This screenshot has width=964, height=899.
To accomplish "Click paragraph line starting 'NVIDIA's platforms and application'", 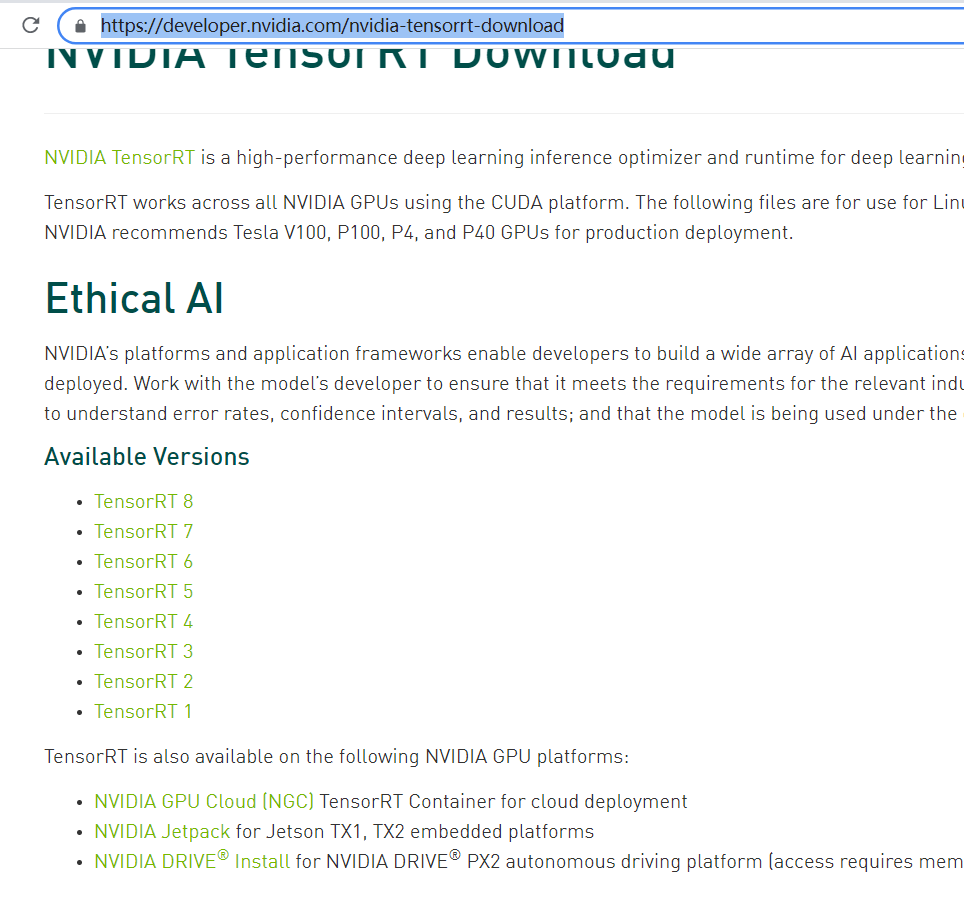I will click(504, 354).
